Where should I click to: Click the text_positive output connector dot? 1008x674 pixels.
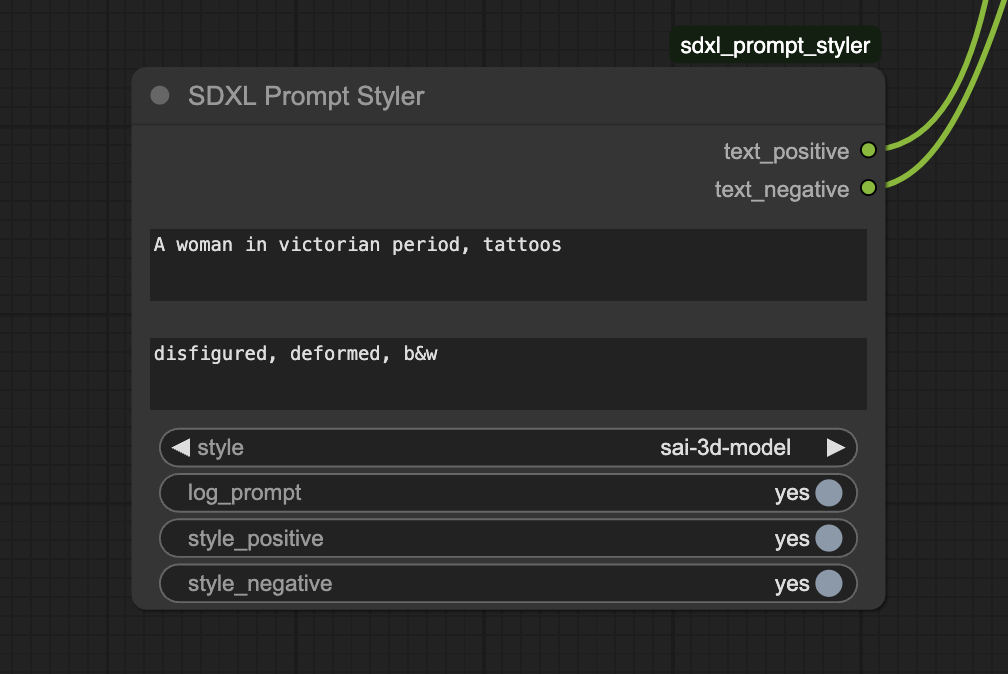click(868, 150)
